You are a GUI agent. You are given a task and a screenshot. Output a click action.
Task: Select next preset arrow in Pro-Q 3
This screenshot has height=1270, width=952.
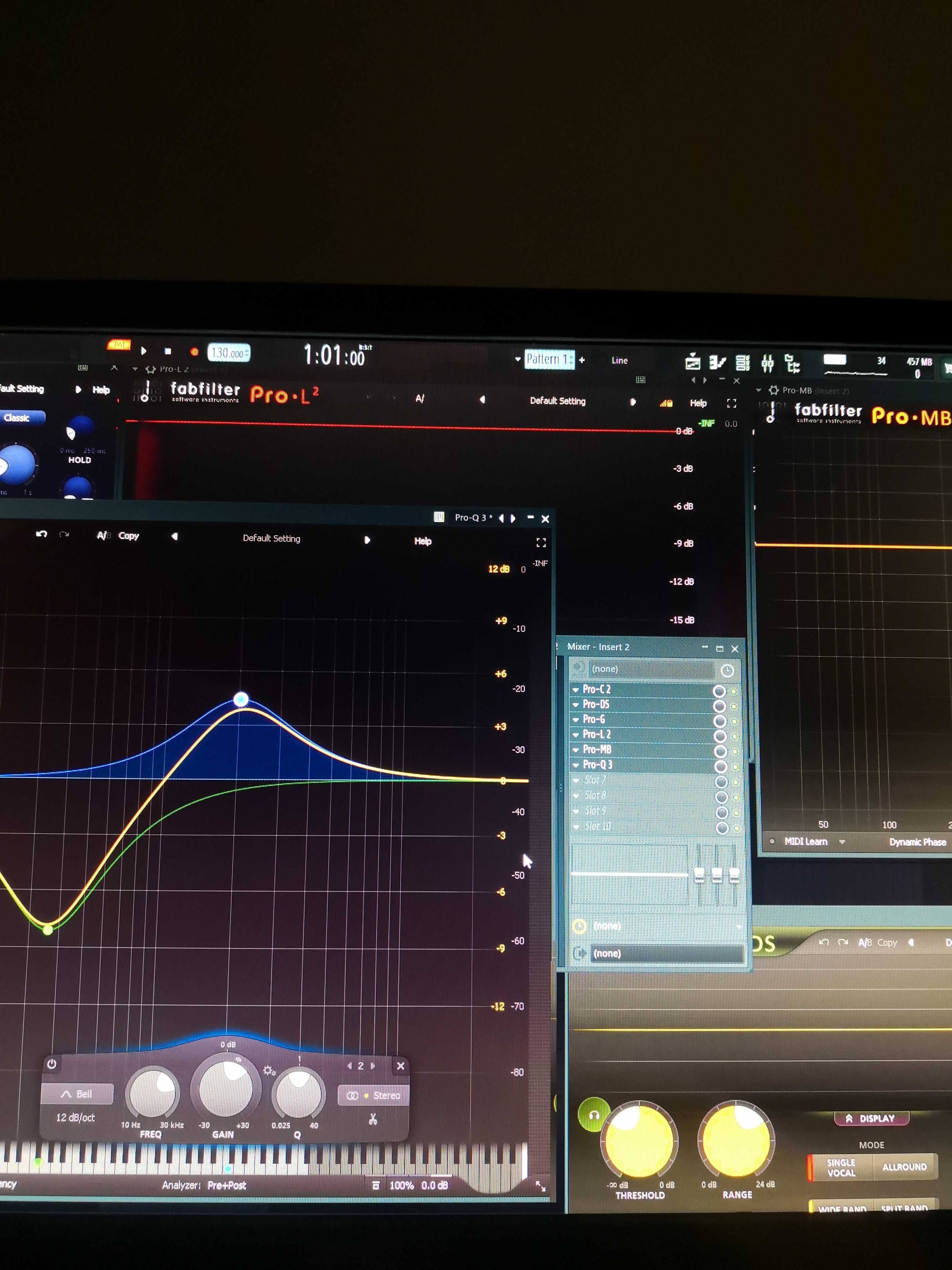point(367,540)
